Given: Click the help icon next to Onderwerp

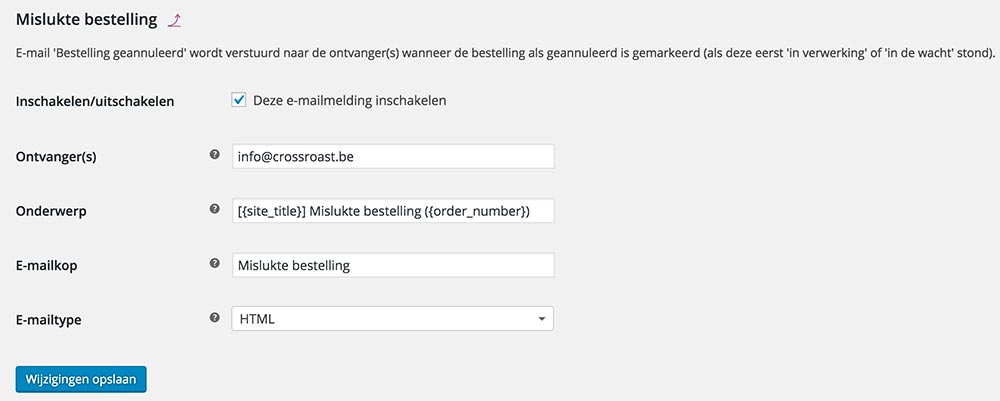Looking at the screenshot, I should tap(214, 209).
